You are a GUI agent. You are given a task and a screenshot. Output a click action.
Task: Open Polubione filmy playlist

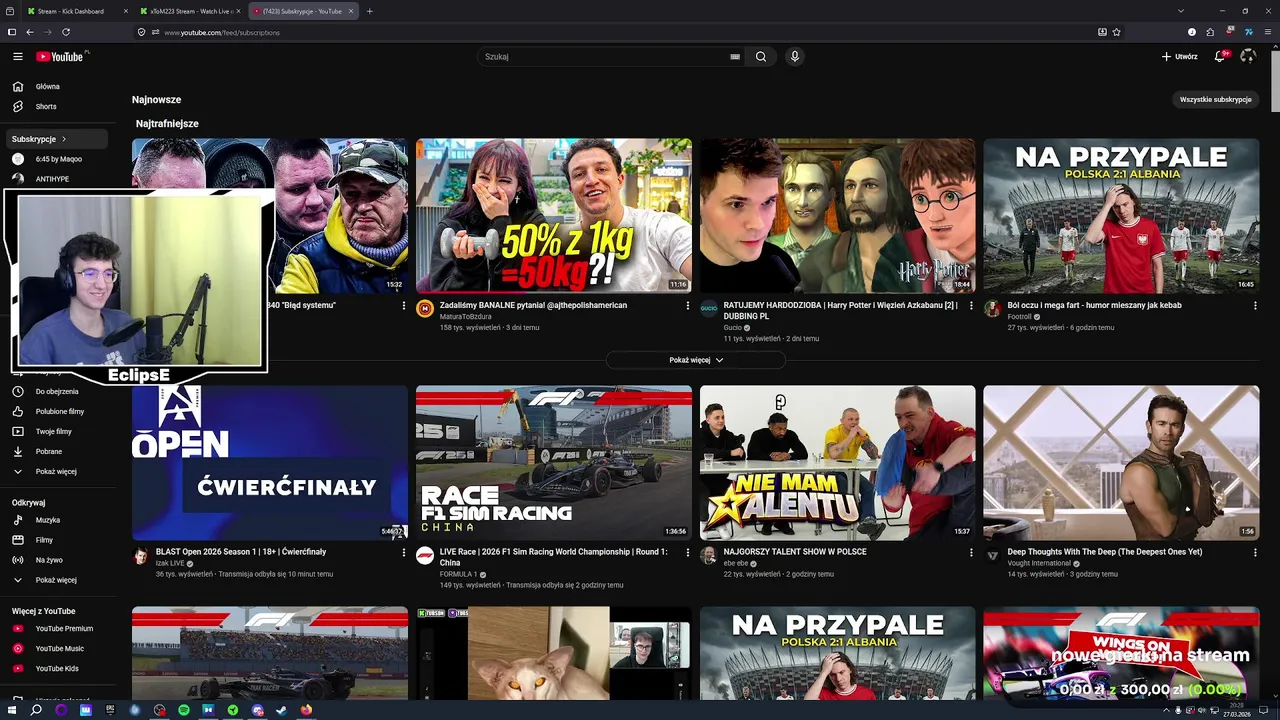[x=58, y=412]
